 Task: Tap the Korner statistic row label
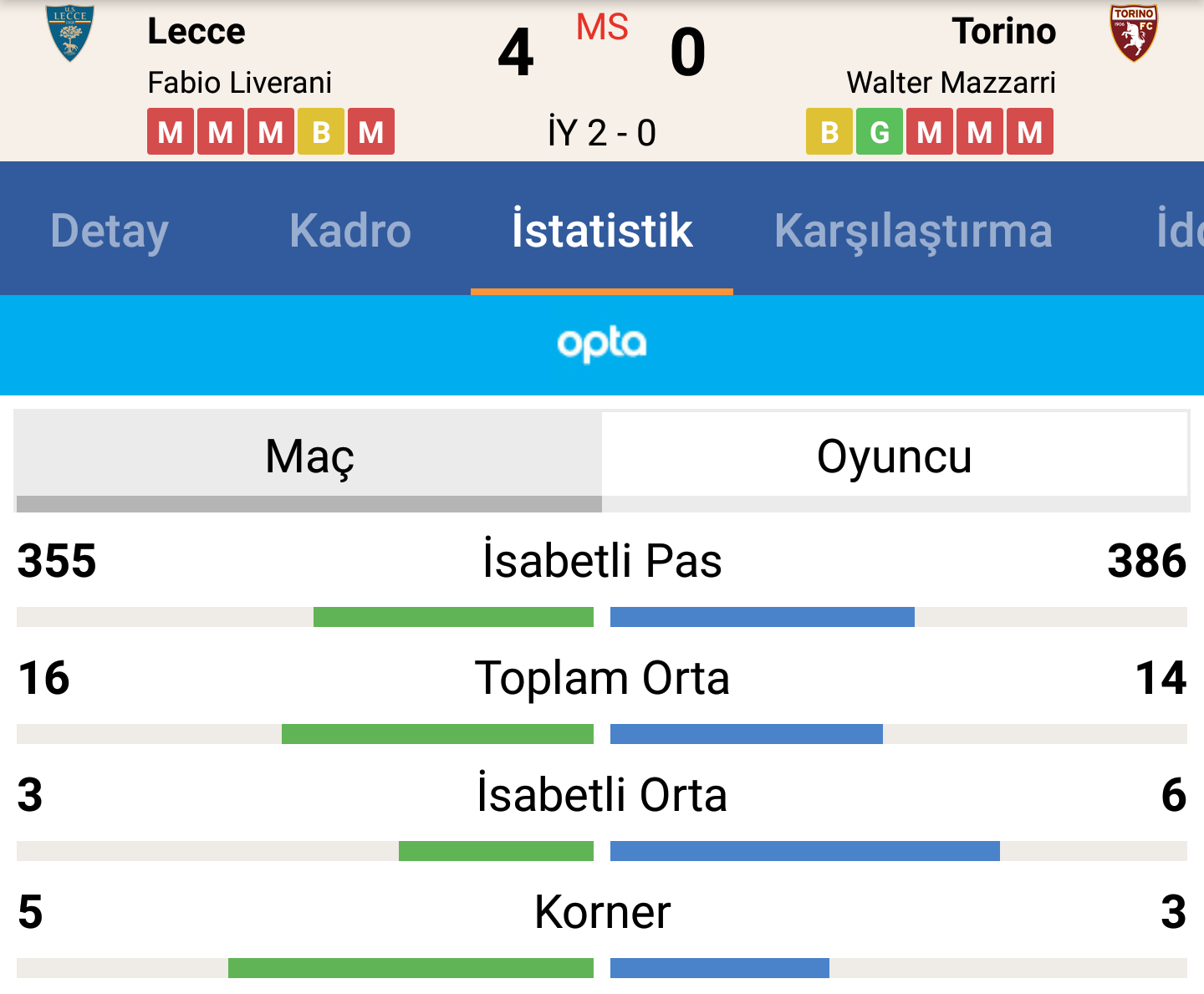[602, 911]
